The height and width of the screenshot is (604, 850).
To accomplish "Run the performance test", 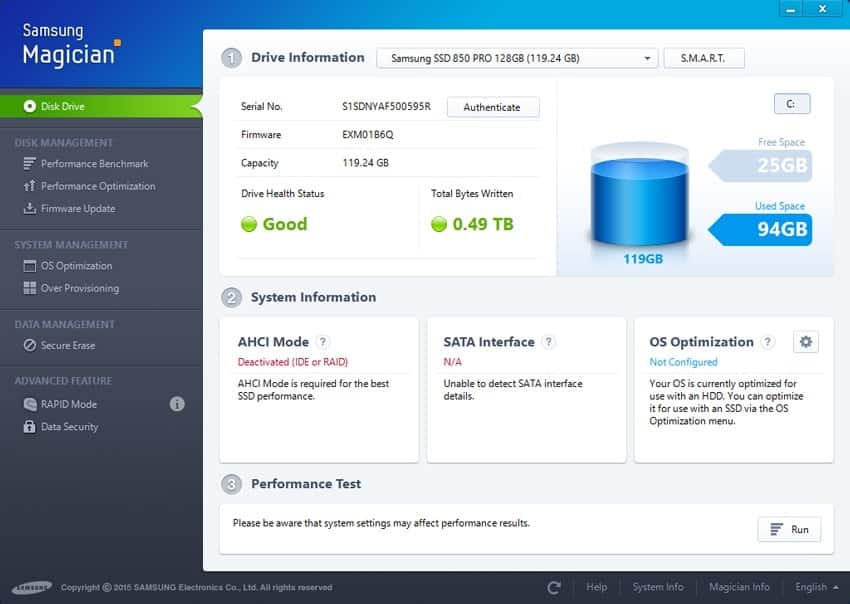I will pyautogui.click(x=789, y=529).
